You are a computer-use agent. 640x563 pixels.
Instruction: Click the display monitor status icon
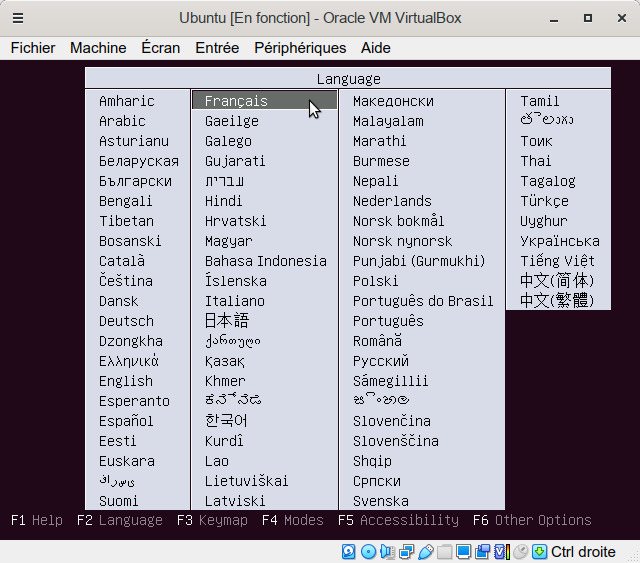pyautogui.click(x=463, y=551)
